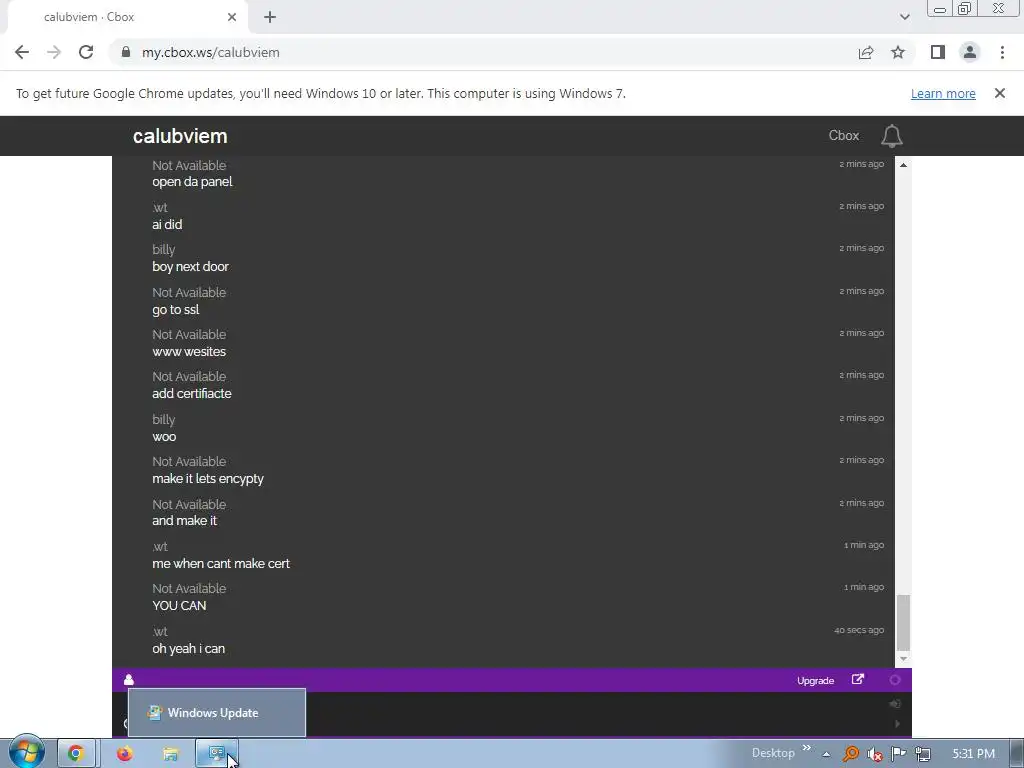Screen dimensions: 1024x768
Task: Click the 5:31 PM clock
Action: tap(974, 754)
